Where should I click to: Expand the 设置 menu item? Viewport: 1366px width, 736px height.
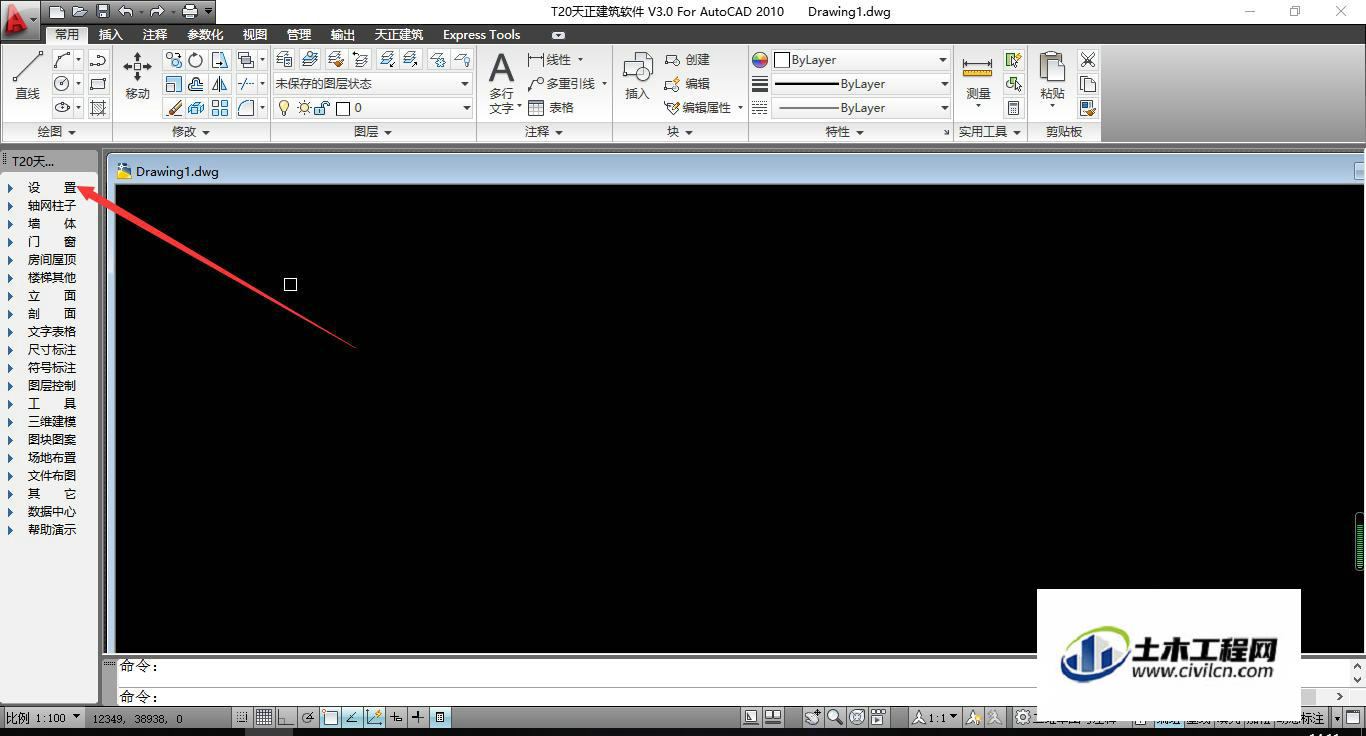[50, 188]
